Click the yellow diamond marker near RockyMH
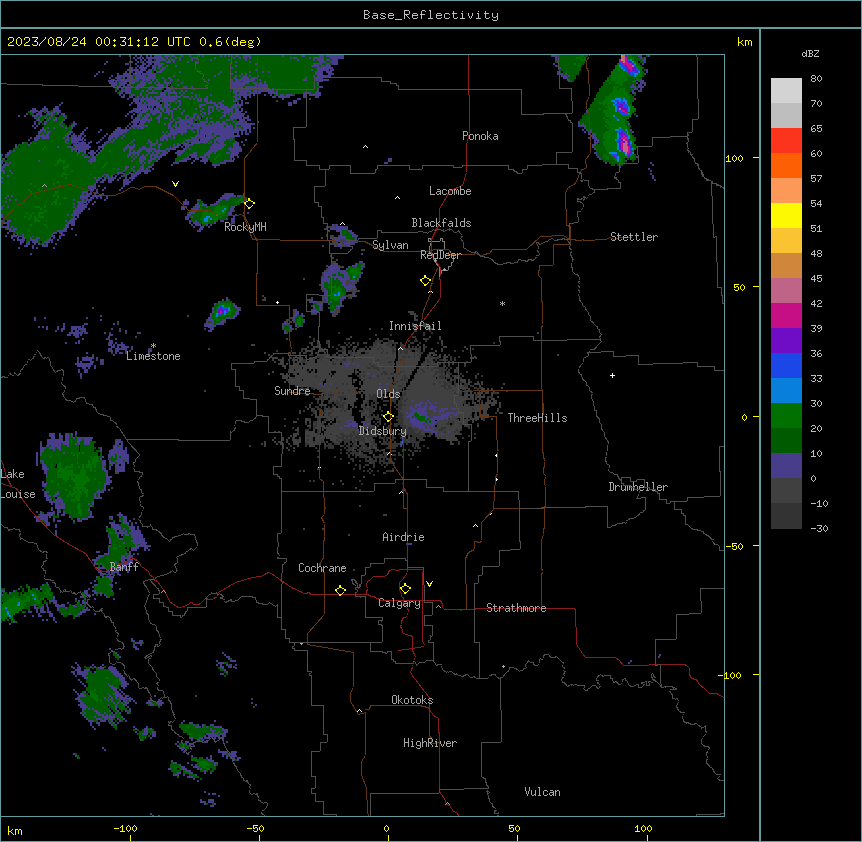 pos(250,204)
